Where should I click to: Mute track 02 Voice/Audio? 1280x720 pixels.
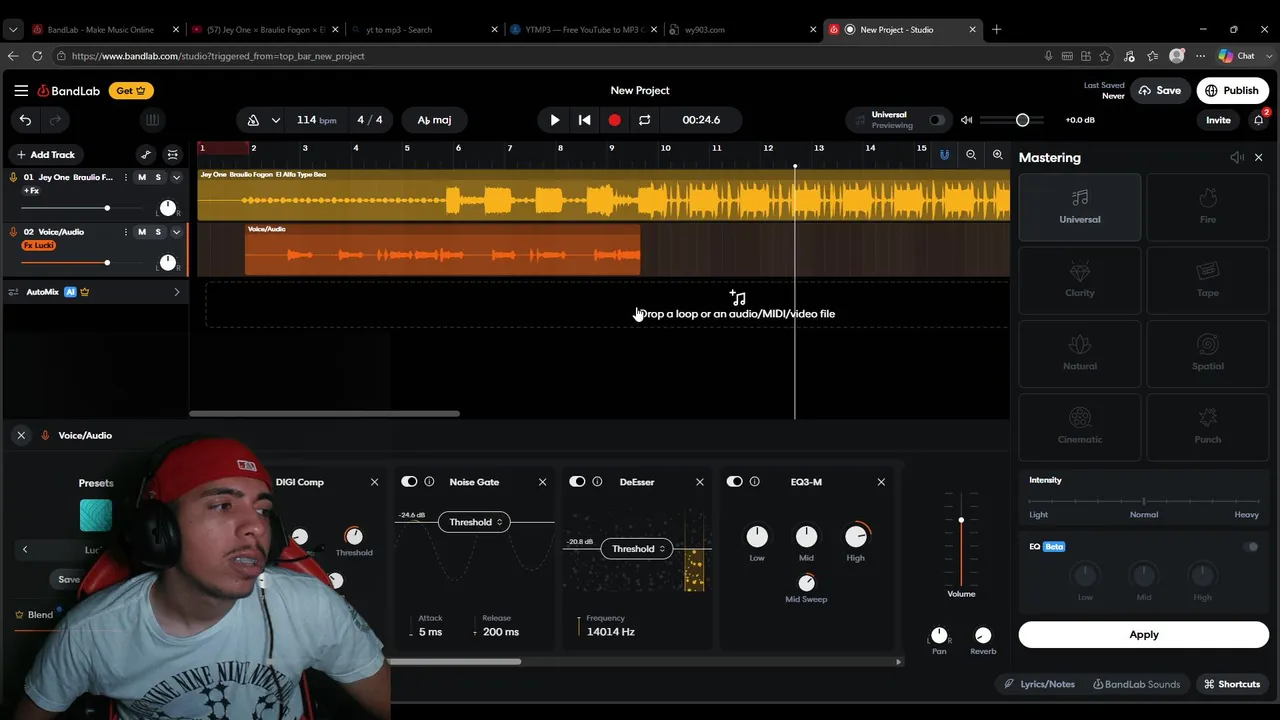click(x=142, y=232)
